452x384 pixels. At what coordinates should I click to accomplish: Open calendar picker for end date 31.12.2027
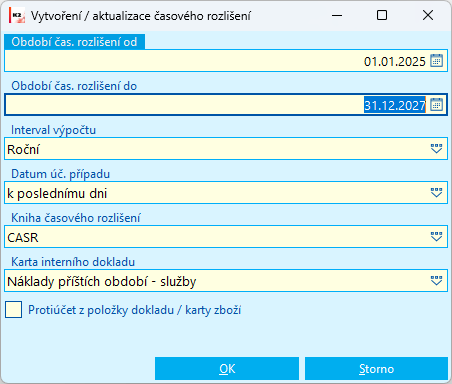[x=436, y=105]
